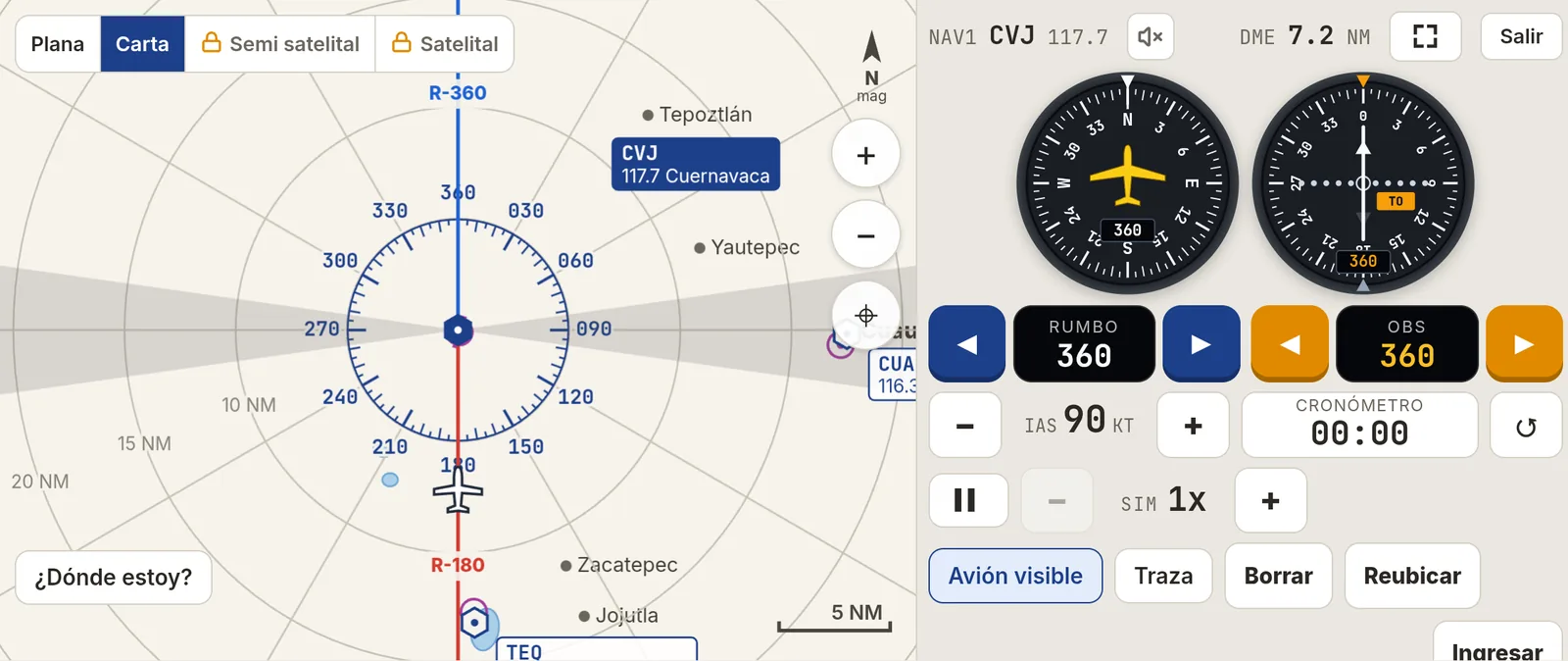This screenshot has width=1568, height=661.
Task: Toggle the Traza trail option
Action: pyautogui.click(x=1163, y=576)
